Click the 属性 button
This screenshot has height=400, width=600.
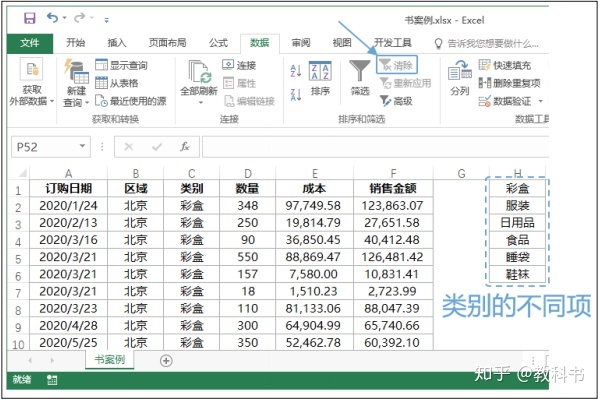point(239,83)
